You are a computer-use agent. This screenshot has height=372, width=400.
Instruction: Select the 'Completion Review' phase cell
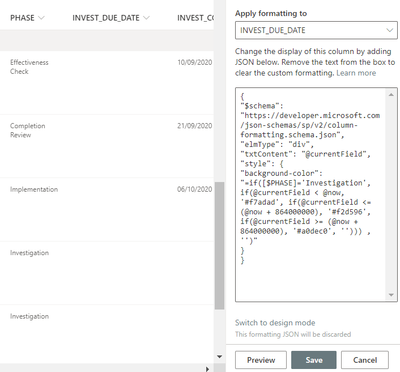point(27,130)
